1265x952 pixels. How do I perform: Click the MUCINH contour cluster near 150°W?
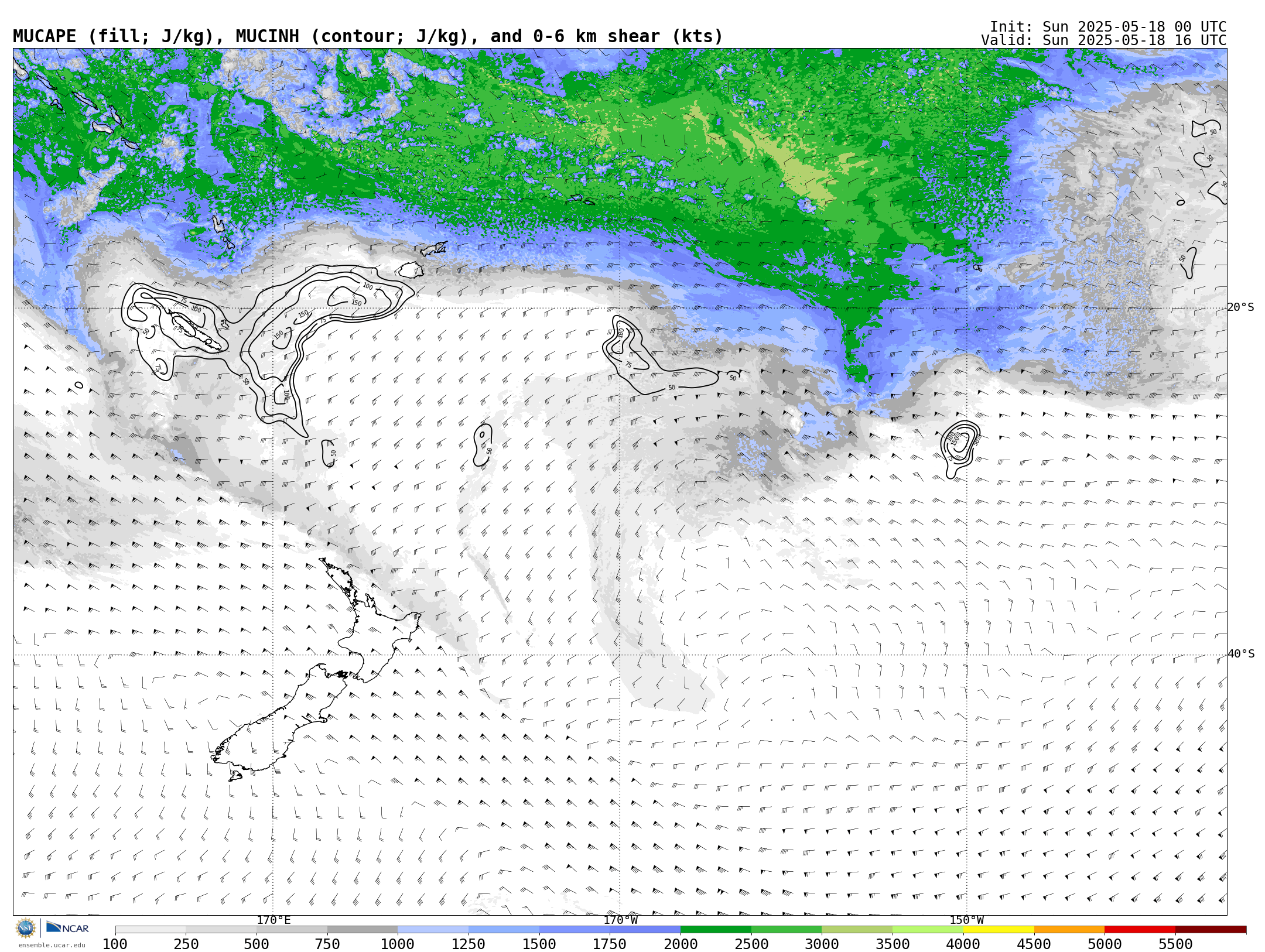[960, 448]
